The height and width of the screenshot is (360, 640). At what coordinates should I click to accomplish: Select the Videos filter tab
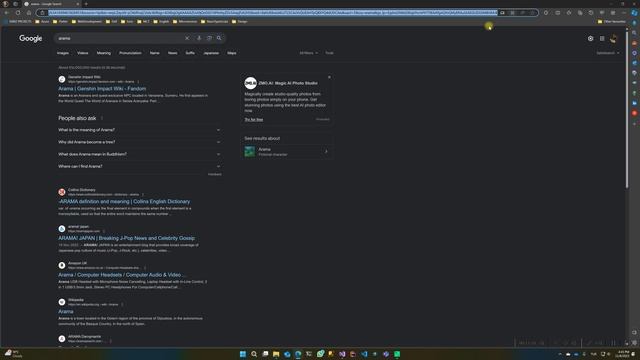(x=83, y=53)
